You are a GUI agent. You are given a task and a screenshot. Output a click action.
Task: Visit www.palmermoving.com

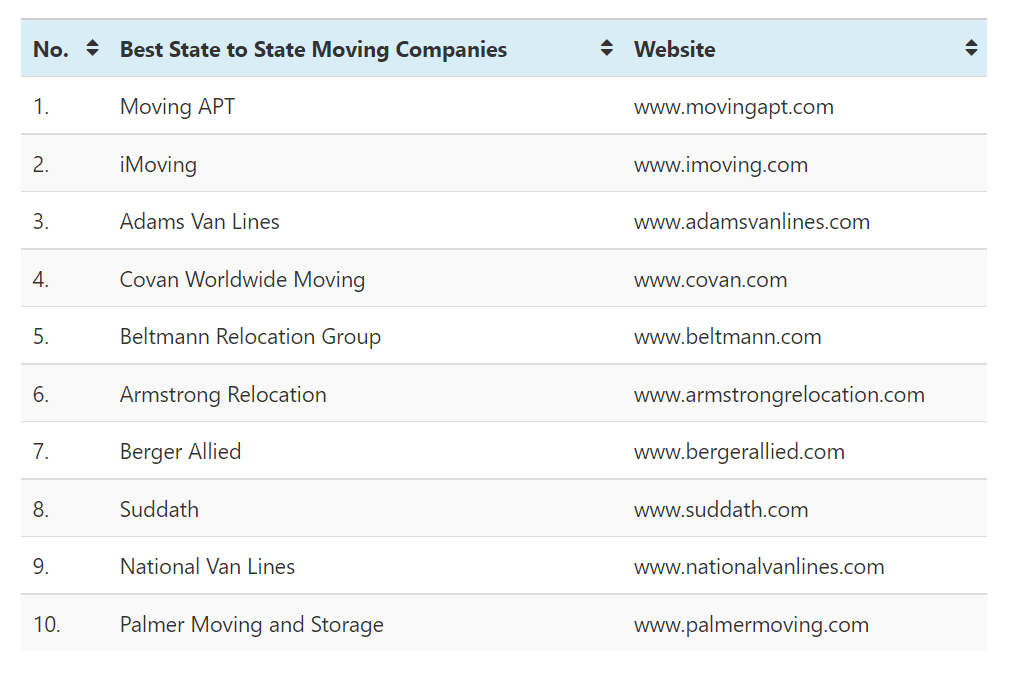coord(751,625)
